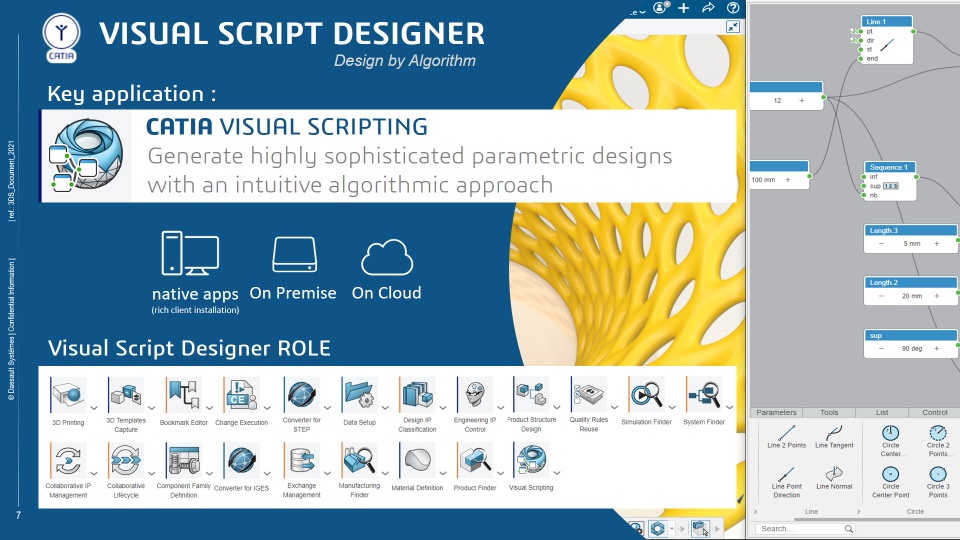Switch to the Control tab
This screenshot has height=540, width=960.
click(x=934, y=413)
